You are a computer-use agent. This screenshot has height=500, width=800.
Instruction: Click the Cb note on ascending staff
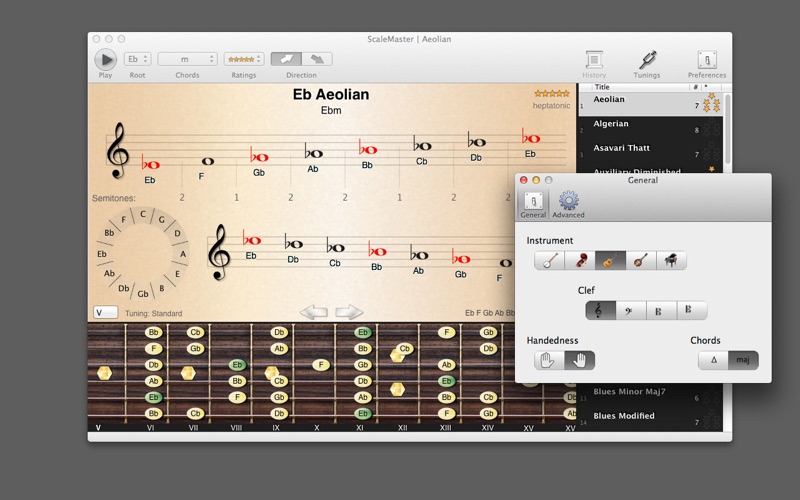(422, 145)
